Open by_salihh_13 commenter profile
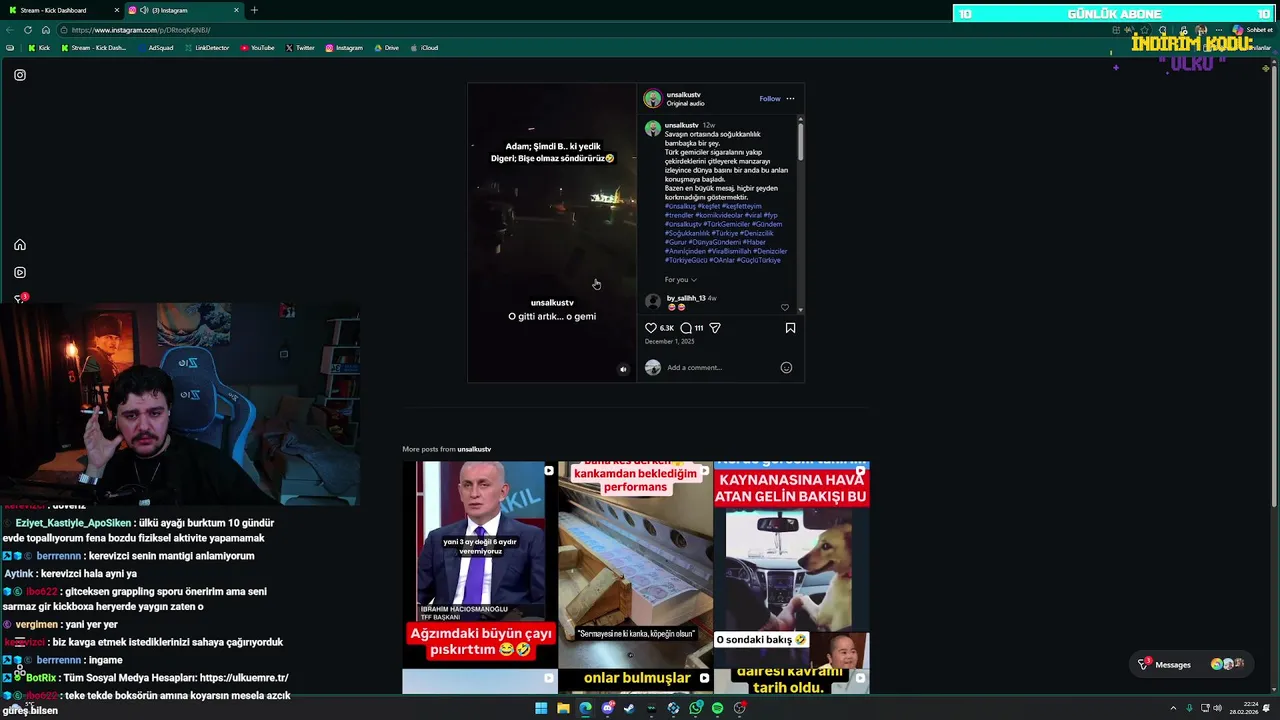The height and width of the screenshot is (720, 1280). point(686,298)
